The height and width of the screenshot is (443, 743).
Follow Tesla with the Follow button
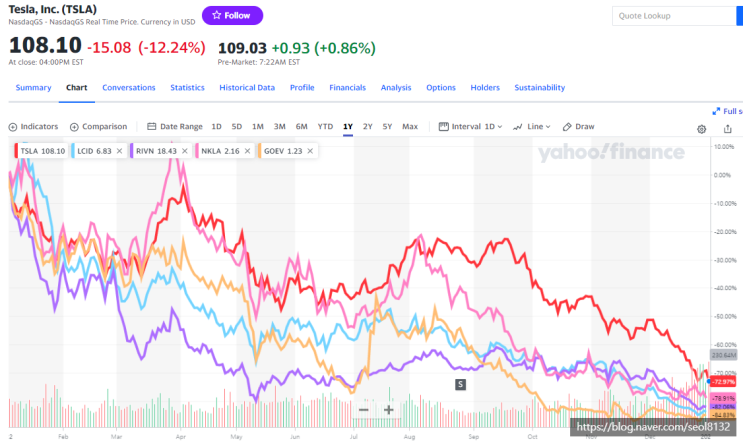point(232,15)
